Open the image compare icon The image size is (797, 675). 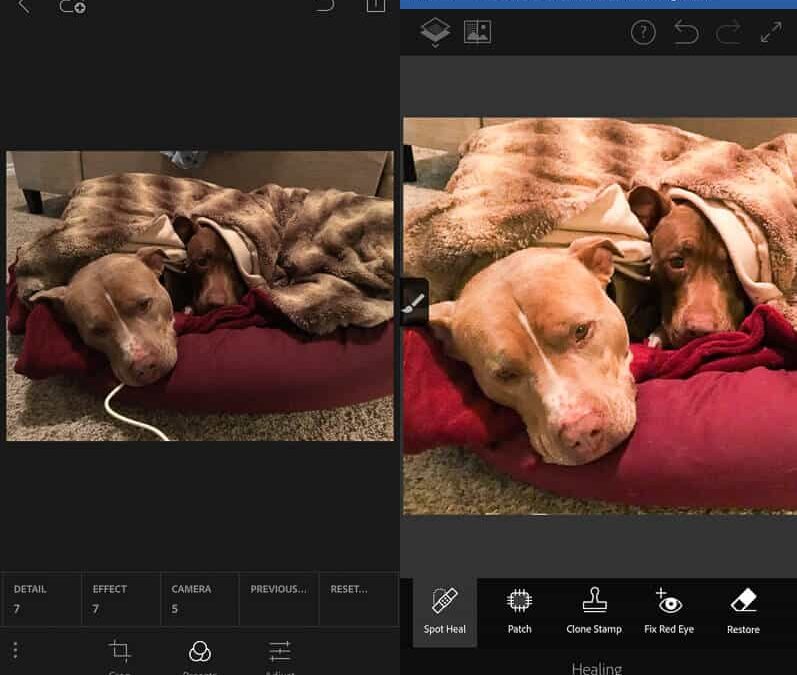[x=478, y=32]
